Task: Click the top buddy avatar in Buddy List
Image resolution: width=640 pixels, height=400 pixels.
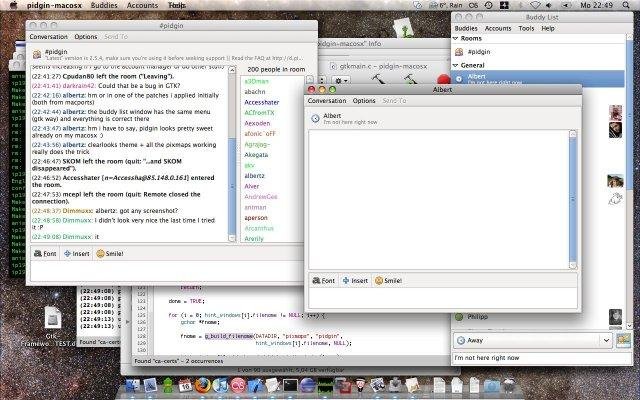Action: [616, 112]
